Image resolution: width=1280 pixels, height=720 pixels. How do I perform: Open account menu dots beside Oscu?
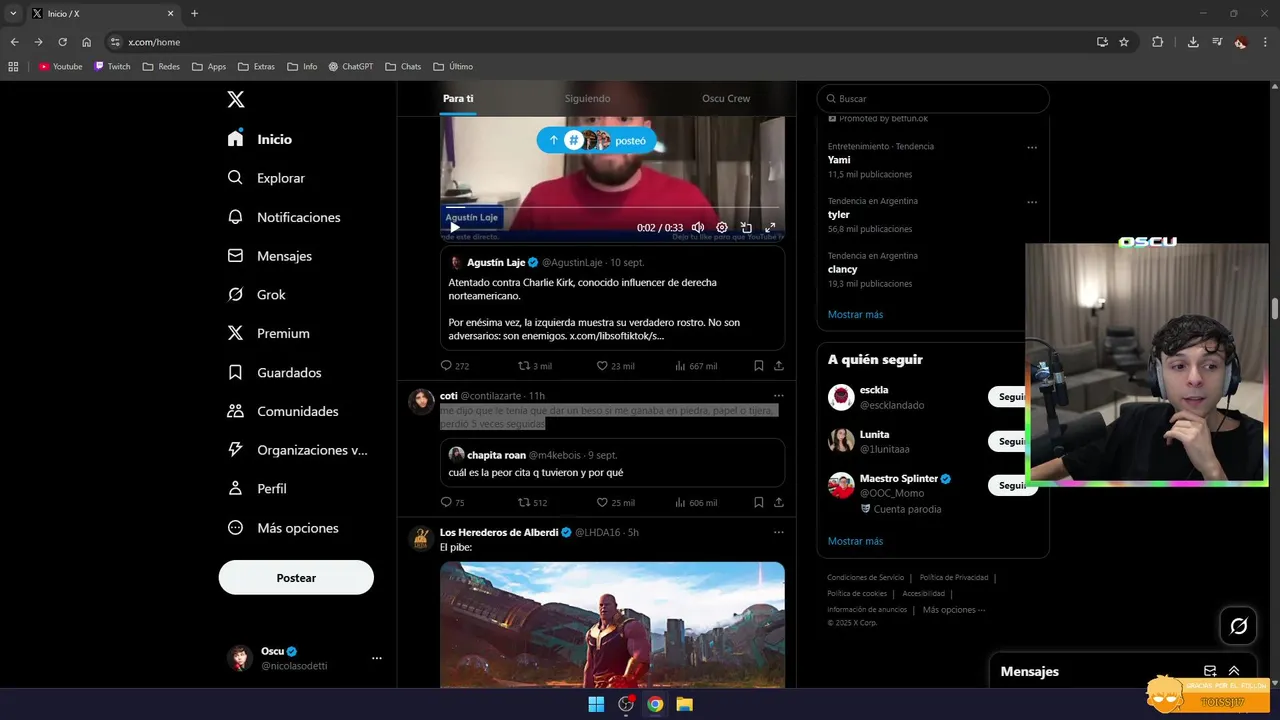[377, 658]
